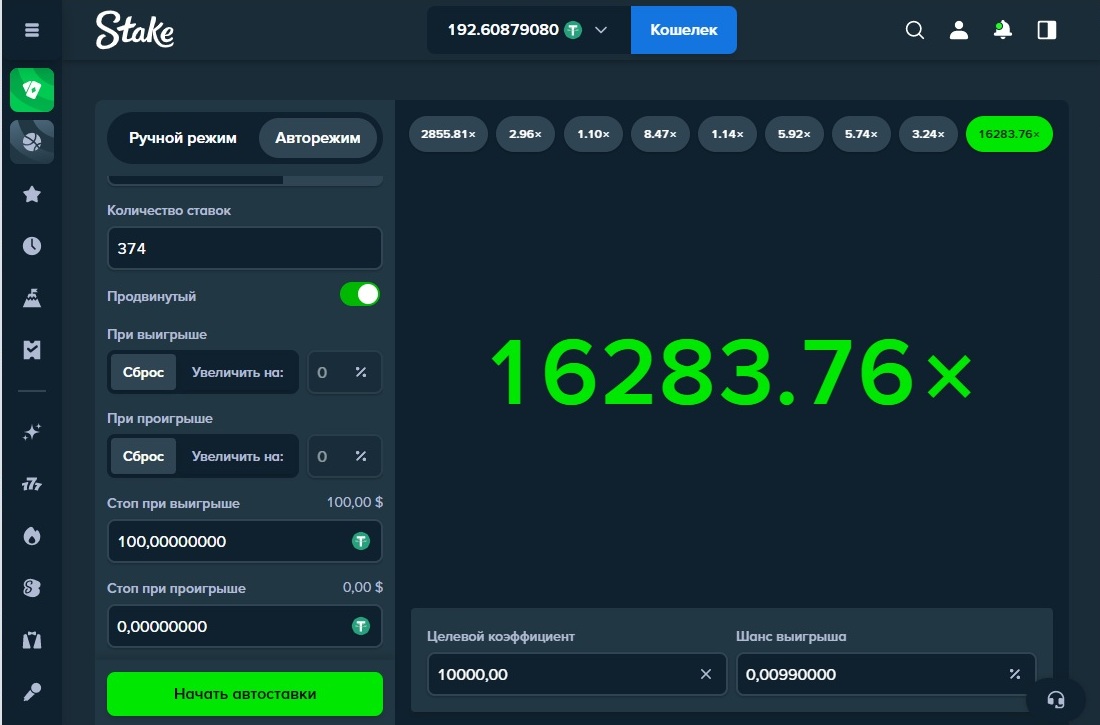Click the Кошелек button

point(683,30)
